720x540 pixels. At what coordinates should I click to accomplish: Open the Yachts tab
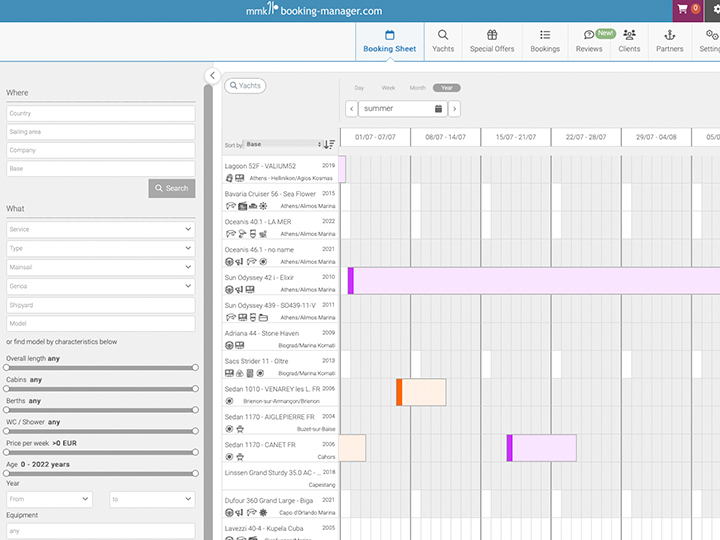pos(443,42)
